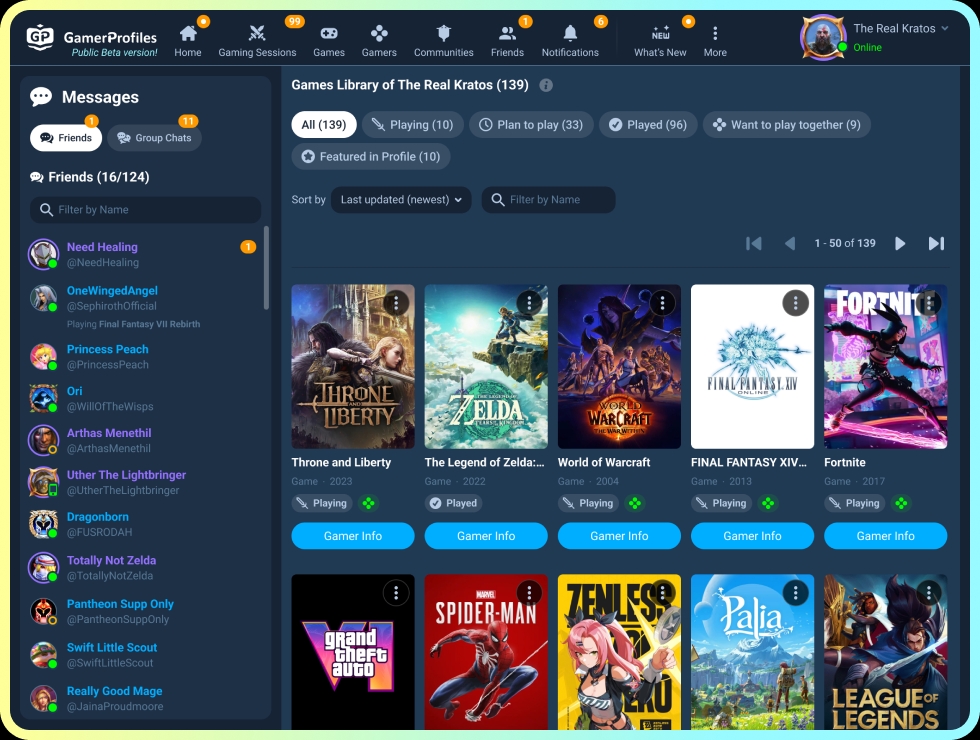Switch to the Group Chats tab

[154, 138]
